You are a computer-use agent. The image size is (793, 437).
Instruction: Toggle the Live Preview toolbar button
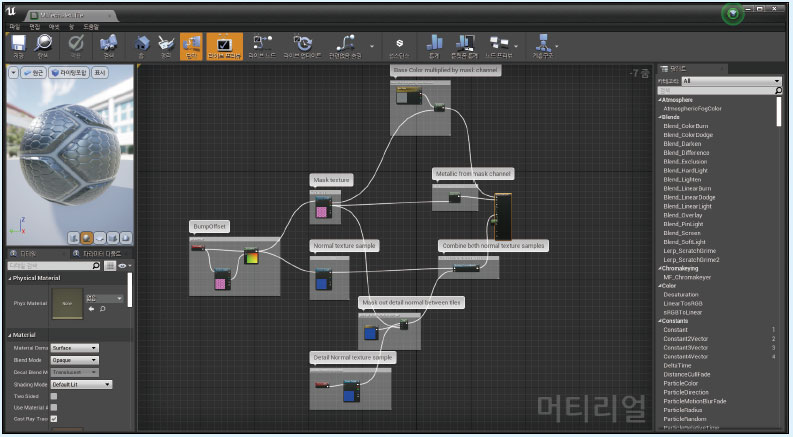[224, 47]
